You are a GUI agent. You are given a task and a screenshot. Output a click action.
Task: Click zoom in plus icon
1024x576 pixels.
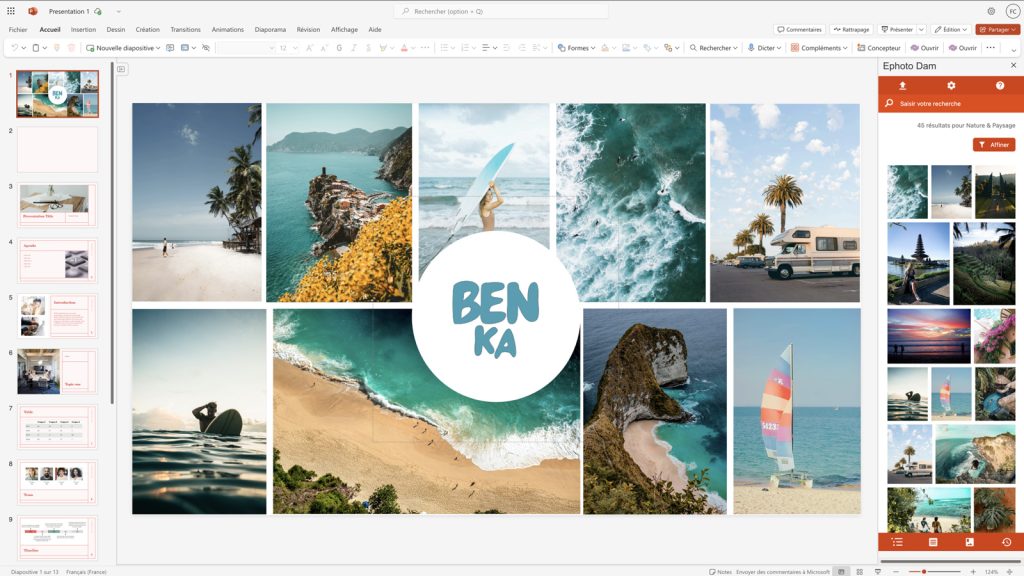click(973, 571)
